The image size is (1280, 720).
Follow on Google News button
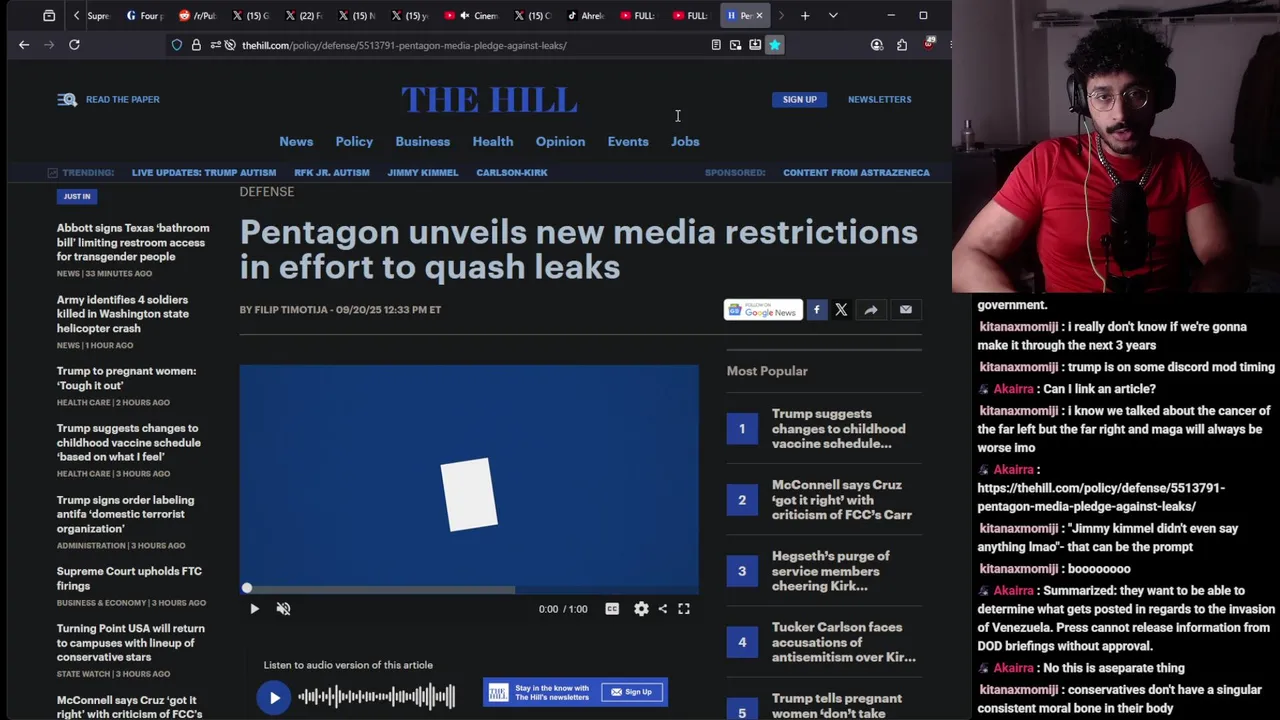[763, 310]
